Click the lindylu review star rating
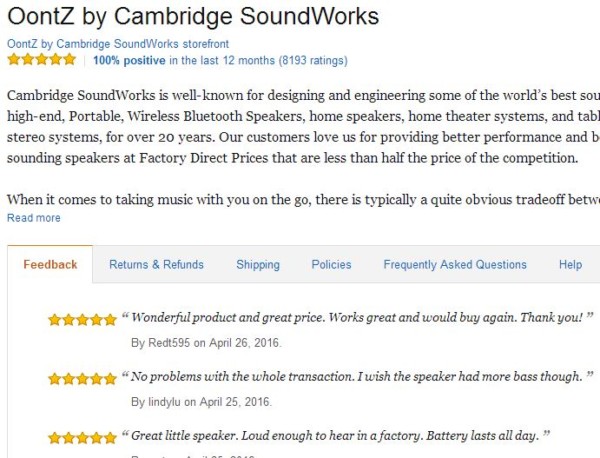 click(x=82, y=379)
